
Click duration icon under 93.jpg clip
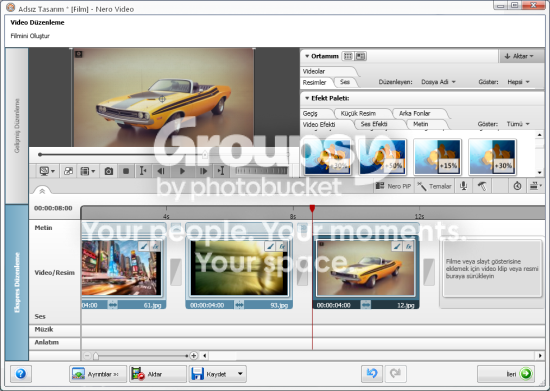click(x=239, y=305)
